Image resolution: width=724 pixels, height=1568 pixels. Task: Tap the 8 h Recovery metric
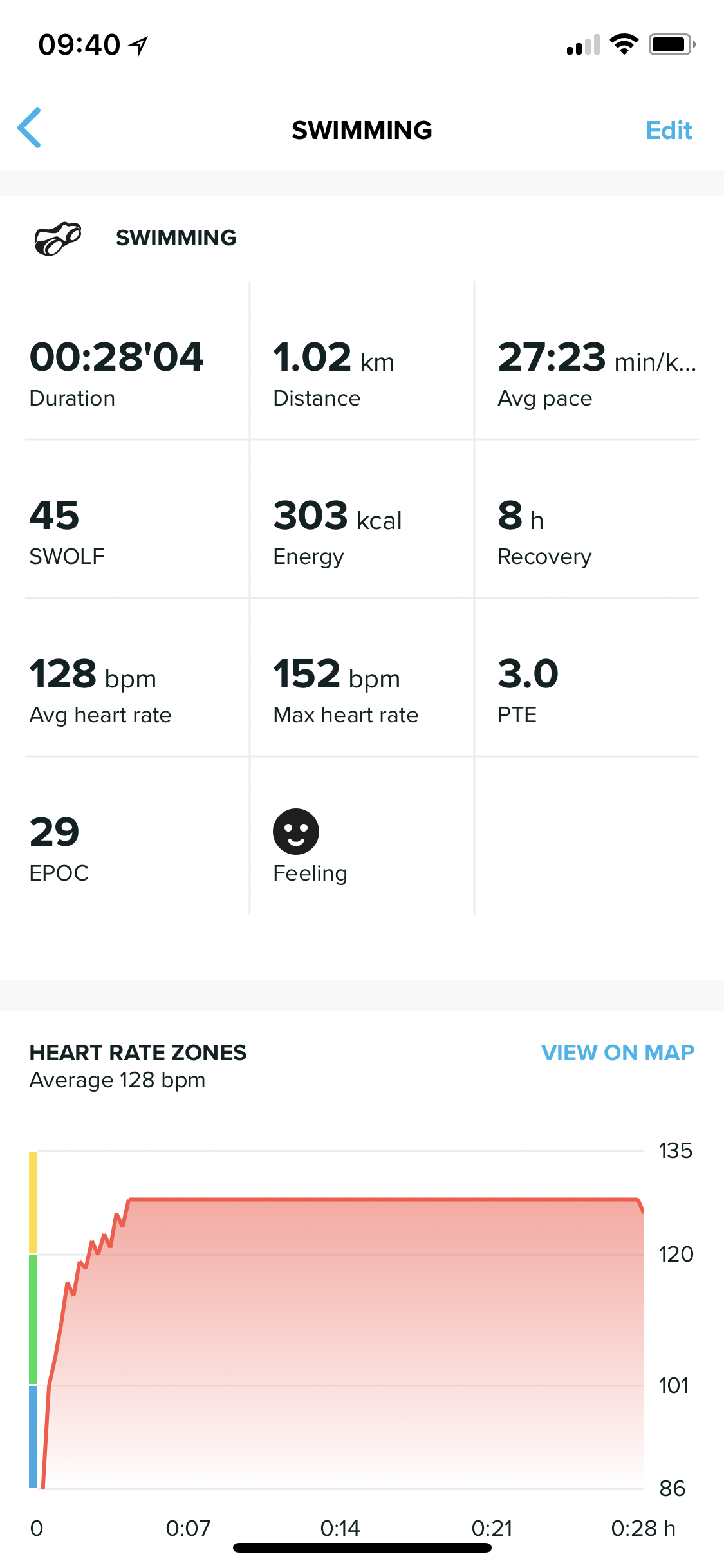click(587, 519)
